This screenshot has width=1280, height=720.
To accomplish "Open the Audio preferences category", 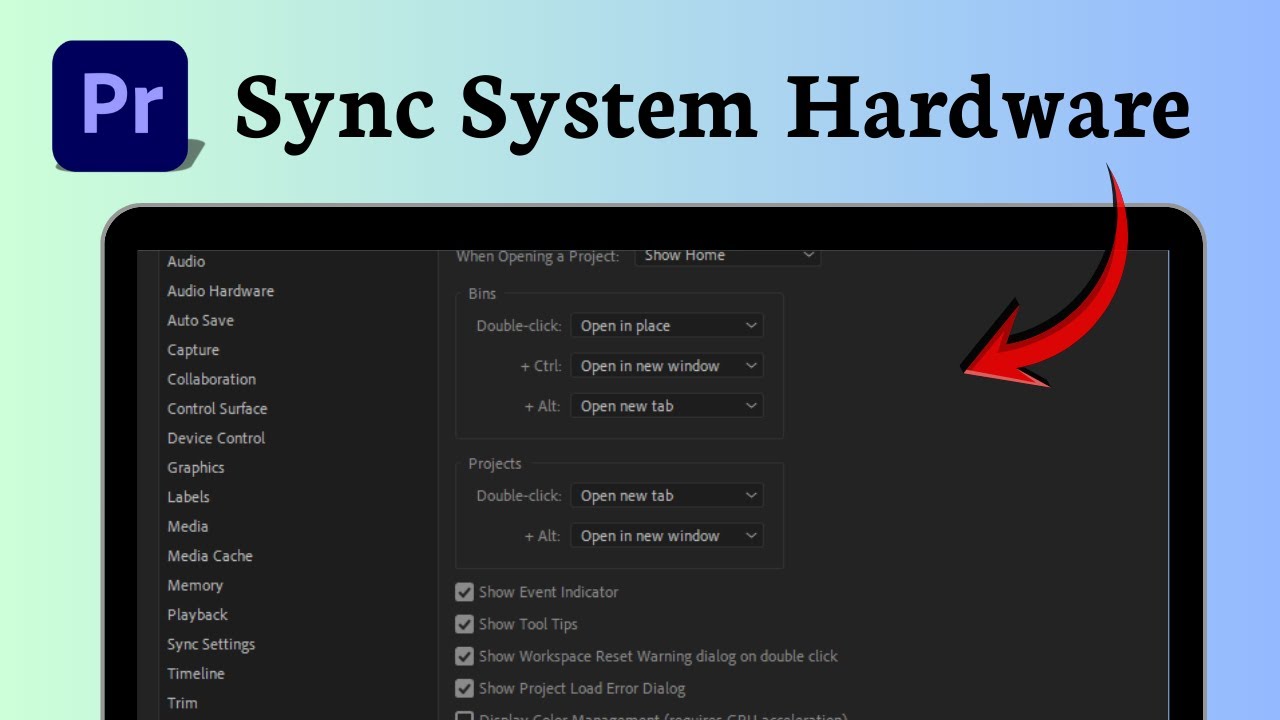I will [x=186, y=262].
